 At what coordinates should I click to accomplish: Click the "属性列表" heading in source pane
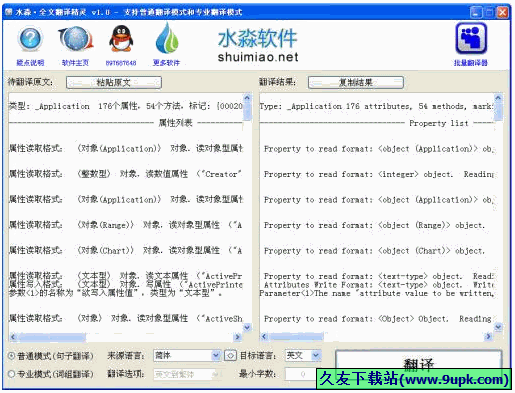coord(176,123)
